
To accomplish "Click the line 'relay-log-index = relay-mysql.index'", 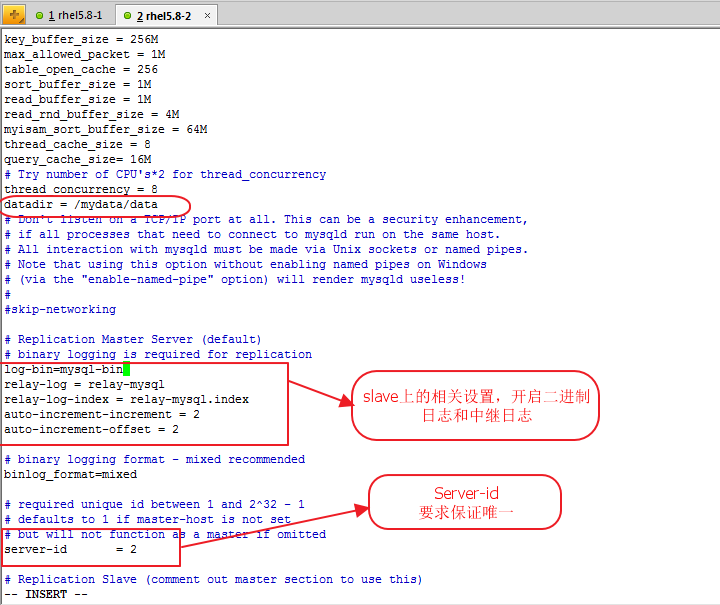I will click(126, 400).
